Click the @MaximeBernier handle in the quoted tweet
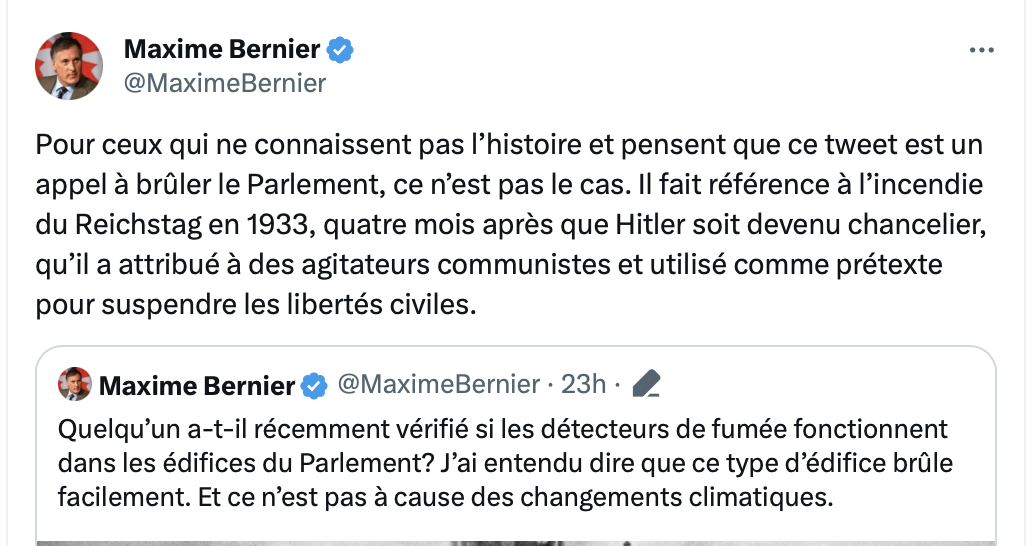The image size is (1032, 546). pos(439,384)
